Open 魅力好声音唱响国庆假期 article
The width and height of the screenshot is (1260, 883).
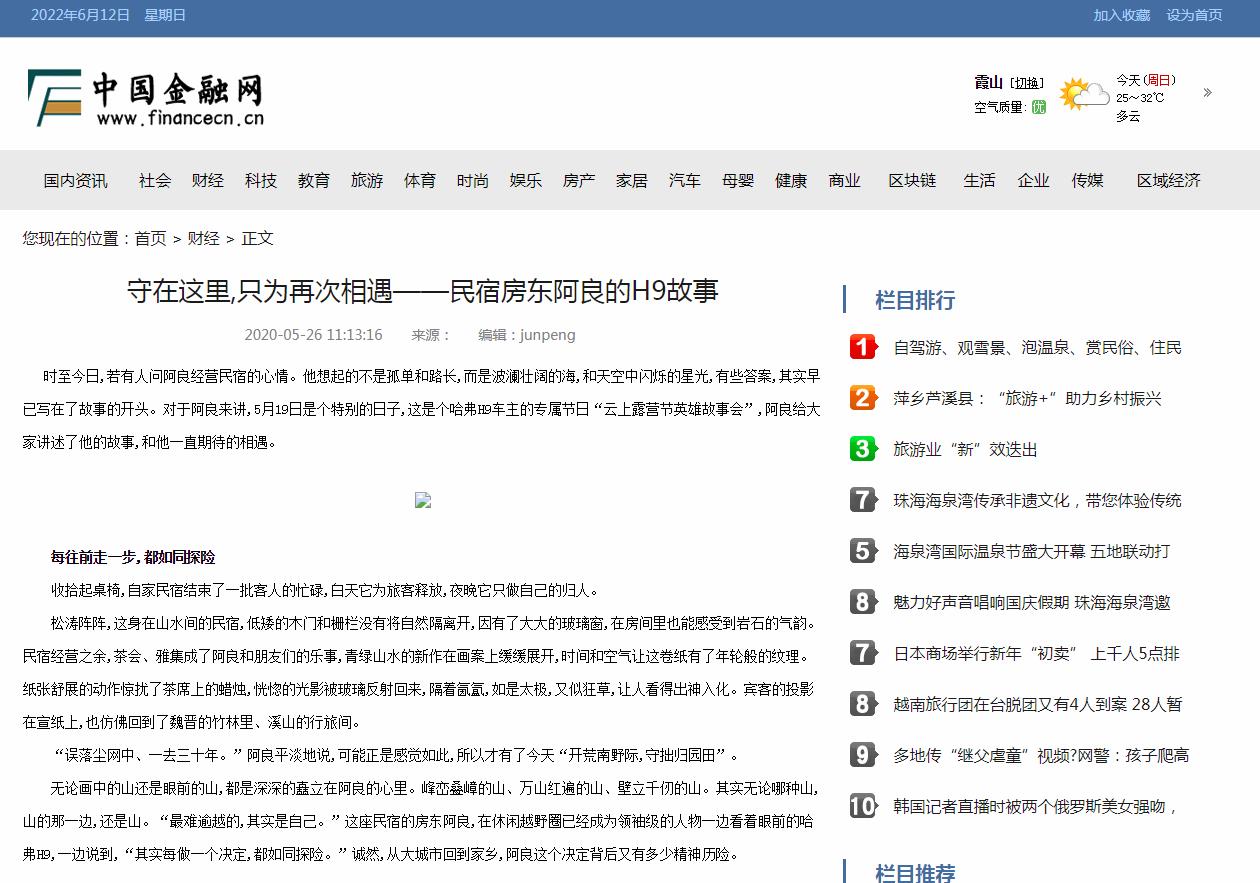[1032, 602]
